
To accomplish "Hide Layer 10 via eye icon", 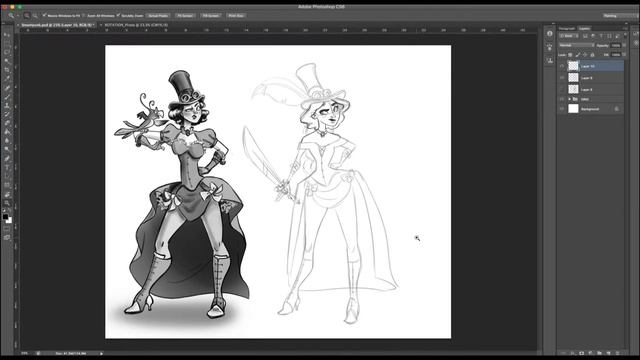I will point(562,66).
